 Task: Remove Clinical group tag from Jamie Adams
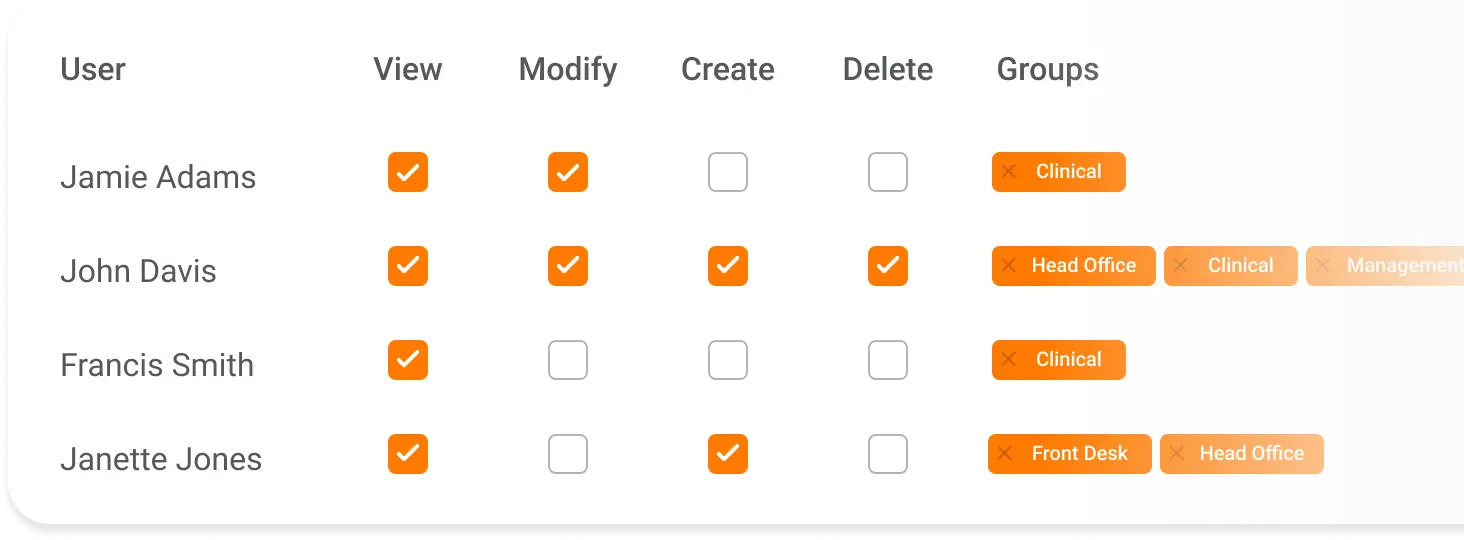pyautogui.click(x=1009, y=172)
